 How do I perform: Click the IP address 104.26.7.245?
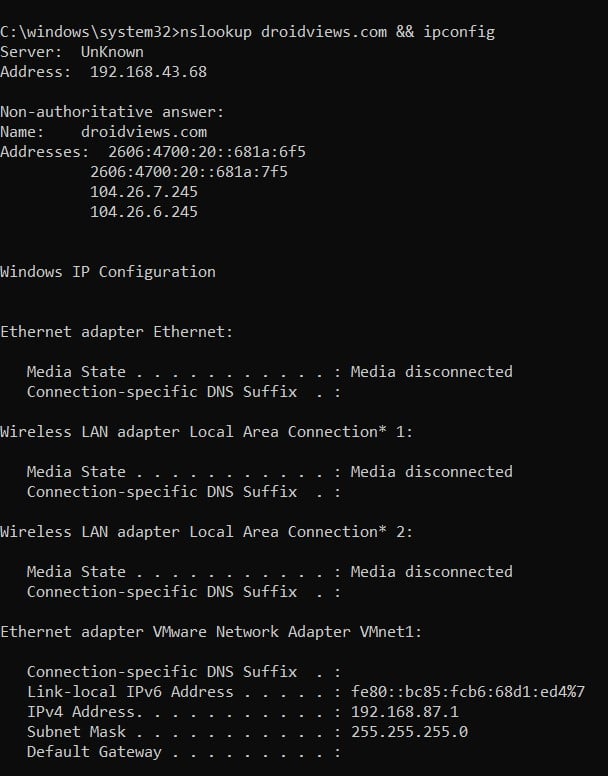144,192
